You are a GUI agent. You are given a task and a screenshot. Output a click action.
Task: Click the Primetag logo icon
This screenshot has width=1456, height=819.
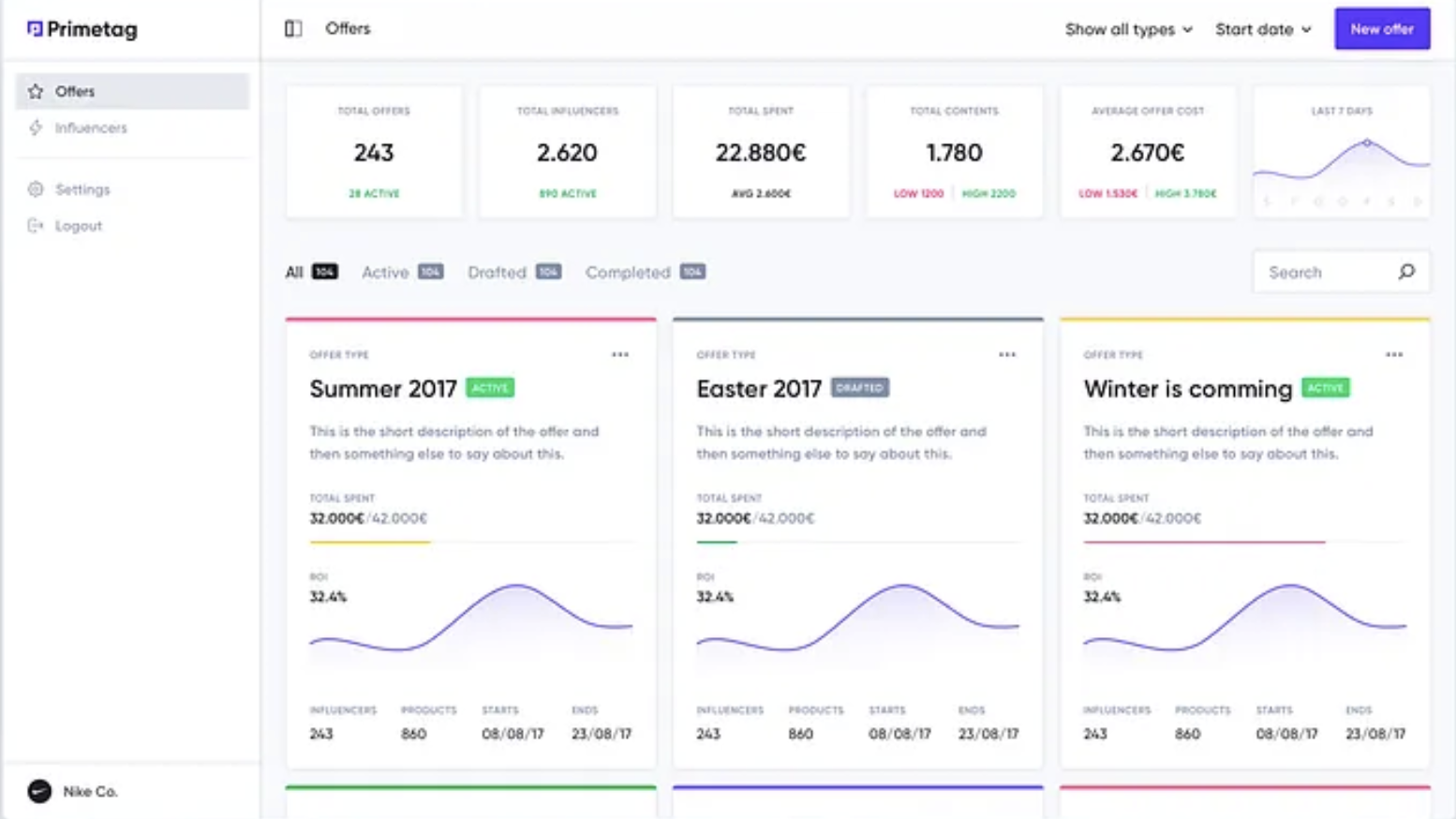(35, 29)
